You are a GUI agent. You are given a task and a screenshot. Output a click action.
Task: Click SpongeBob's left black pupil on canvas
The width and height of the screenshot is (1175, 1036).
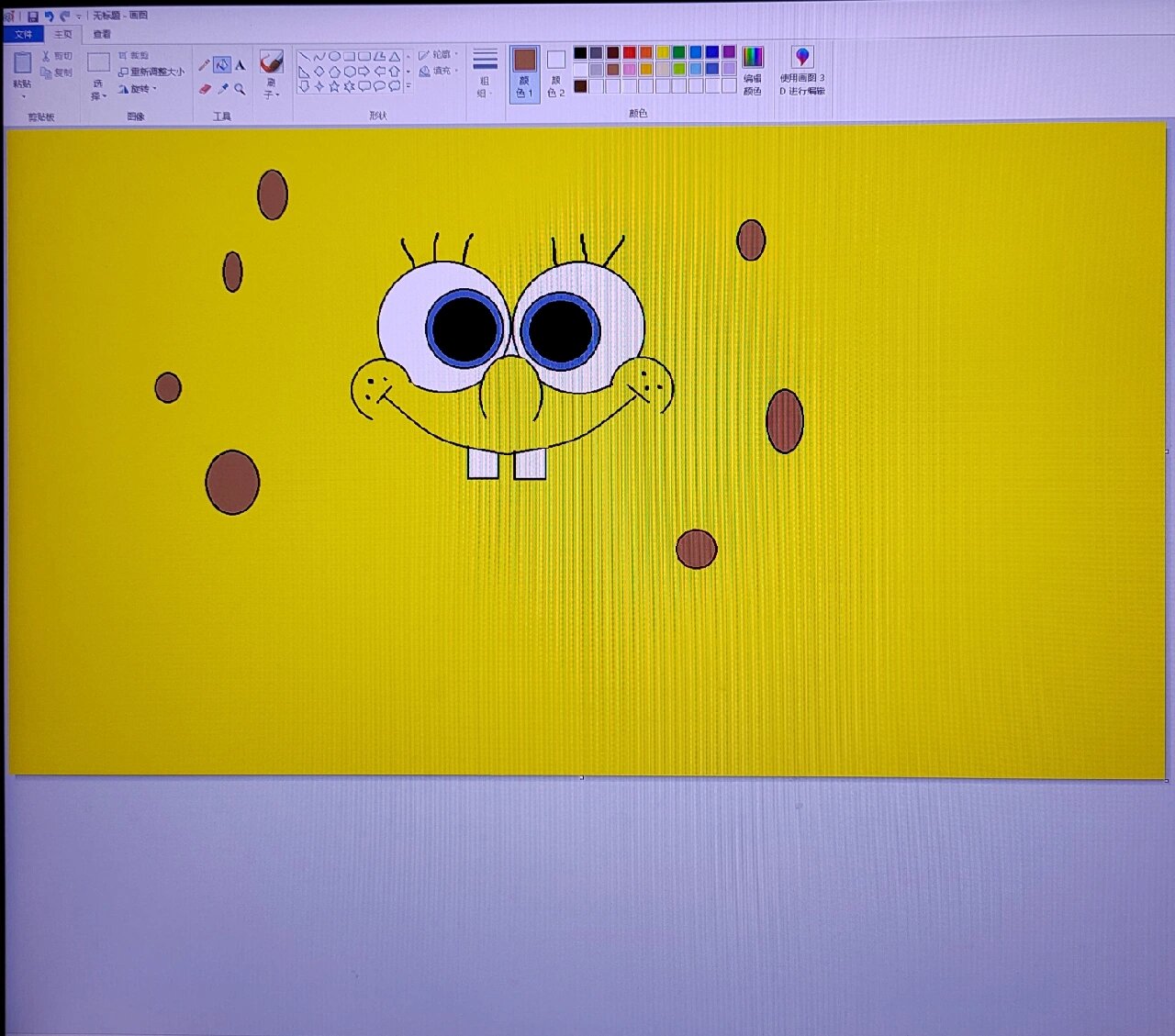(x=464, y=329)
